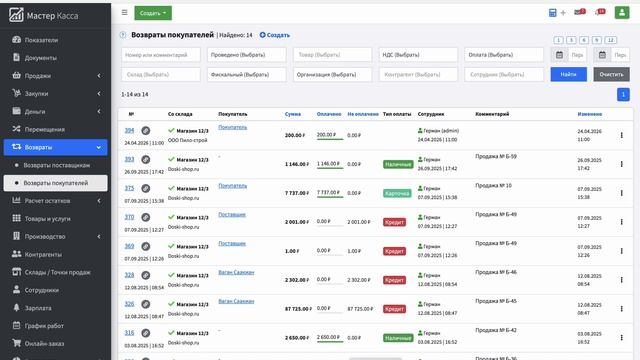The height and width of the screenshot is (360, 640).
Task: Sort table by Оплачено column
Action: [329, 114]
